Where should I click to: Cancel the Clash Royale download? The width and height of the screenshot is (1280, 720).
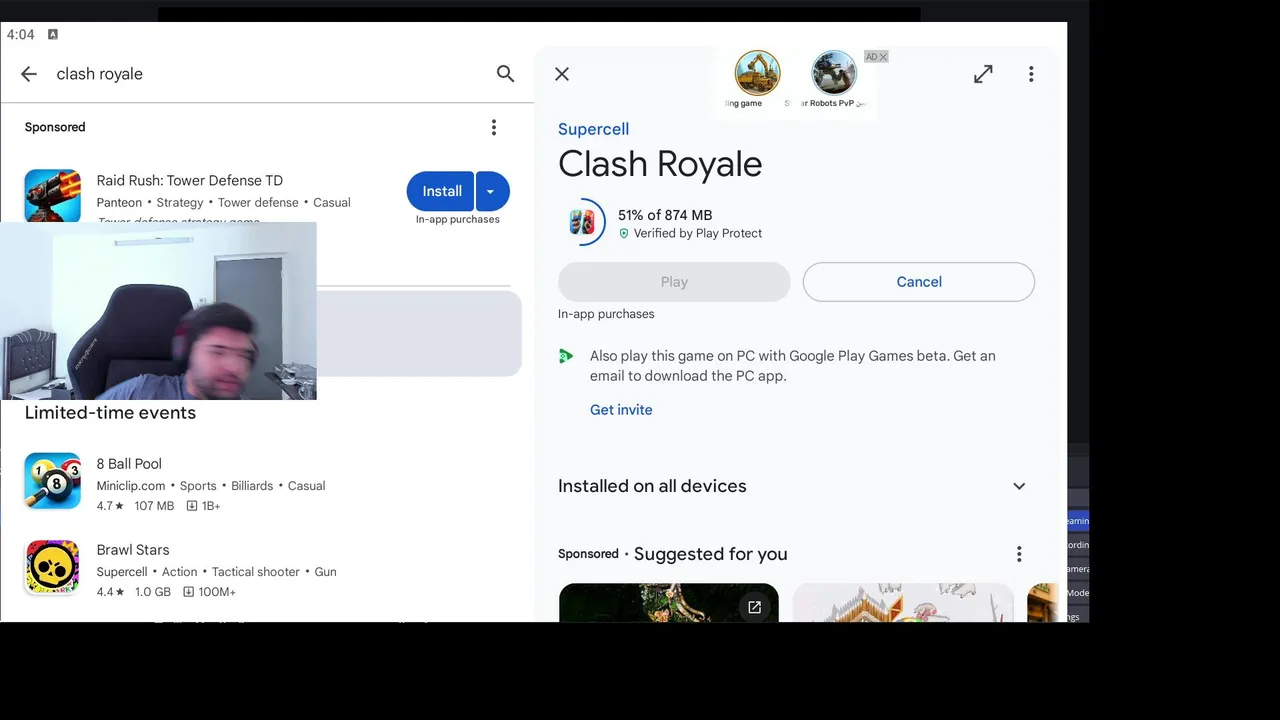click(919, 282)
